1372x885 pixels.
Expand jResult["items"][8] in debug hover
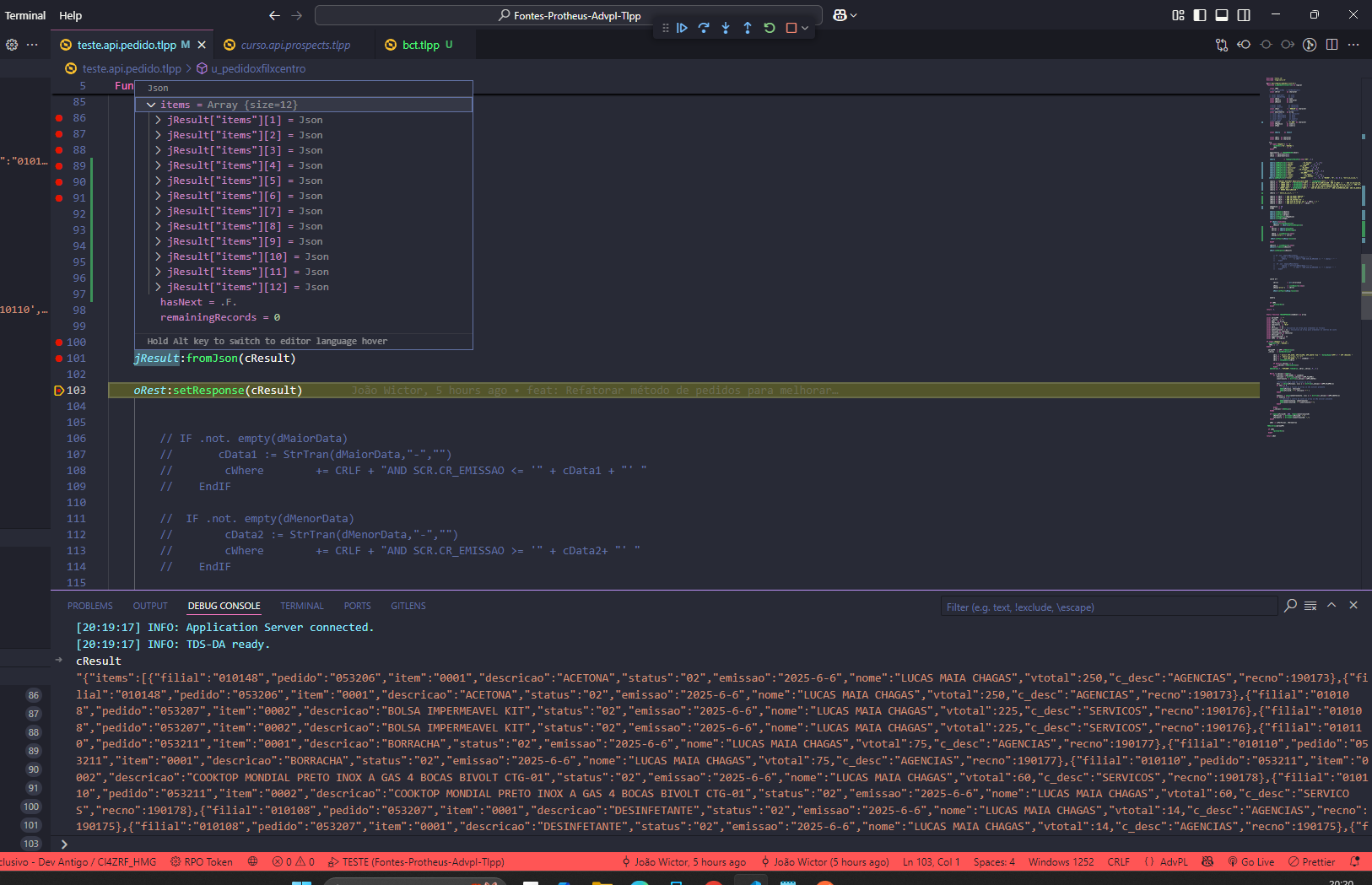tap(158, 226)
